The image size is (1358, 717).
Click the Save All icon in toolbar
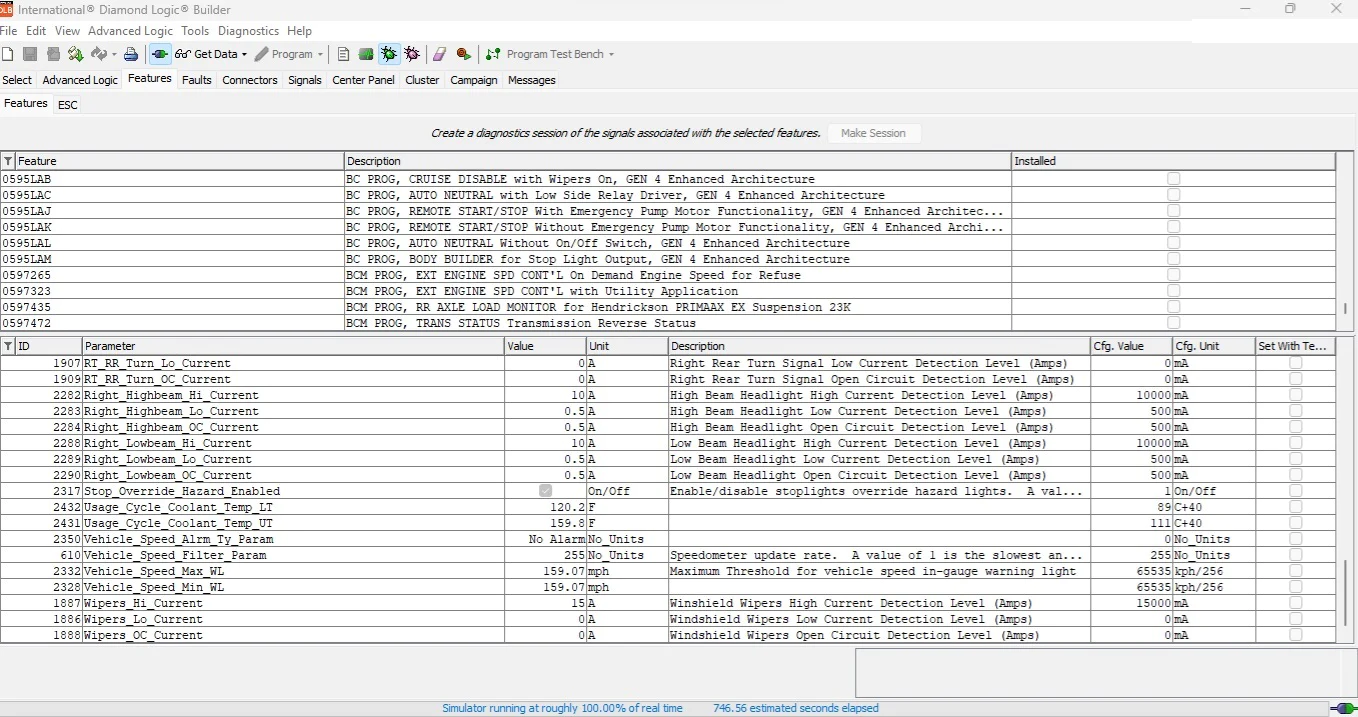pos(53,54)
